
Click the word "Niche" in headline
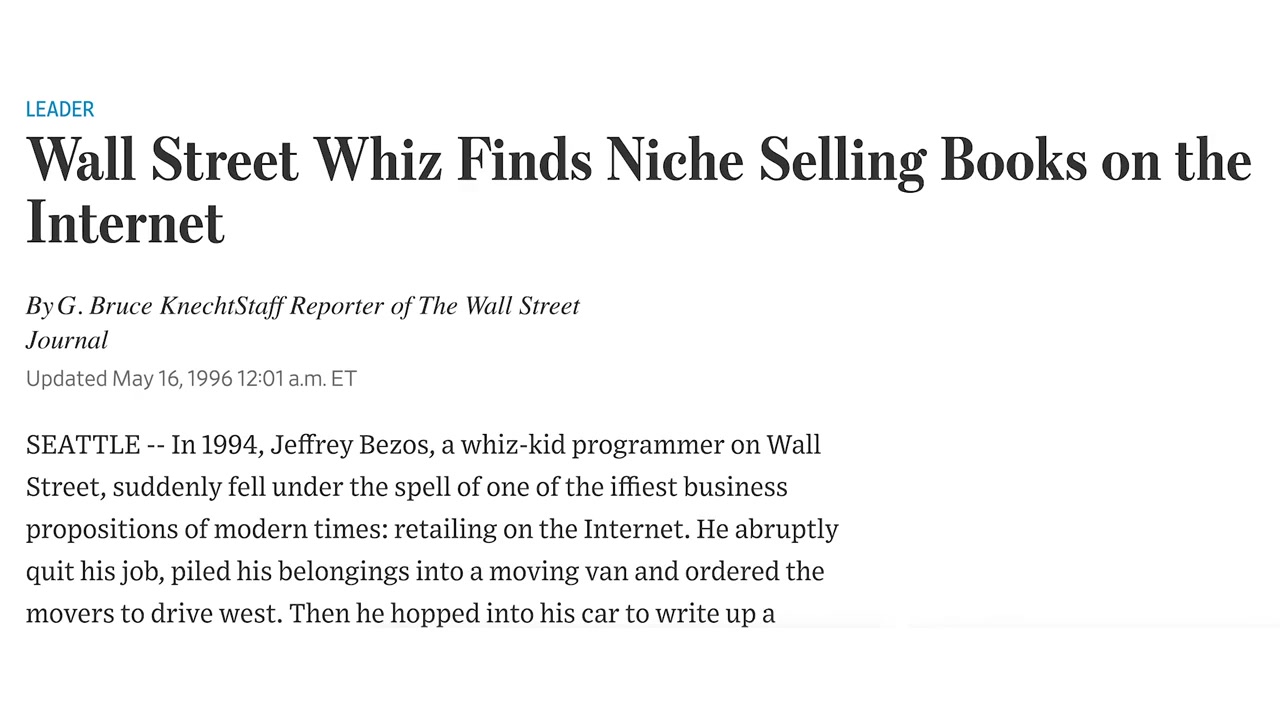(x=674, y=161)
